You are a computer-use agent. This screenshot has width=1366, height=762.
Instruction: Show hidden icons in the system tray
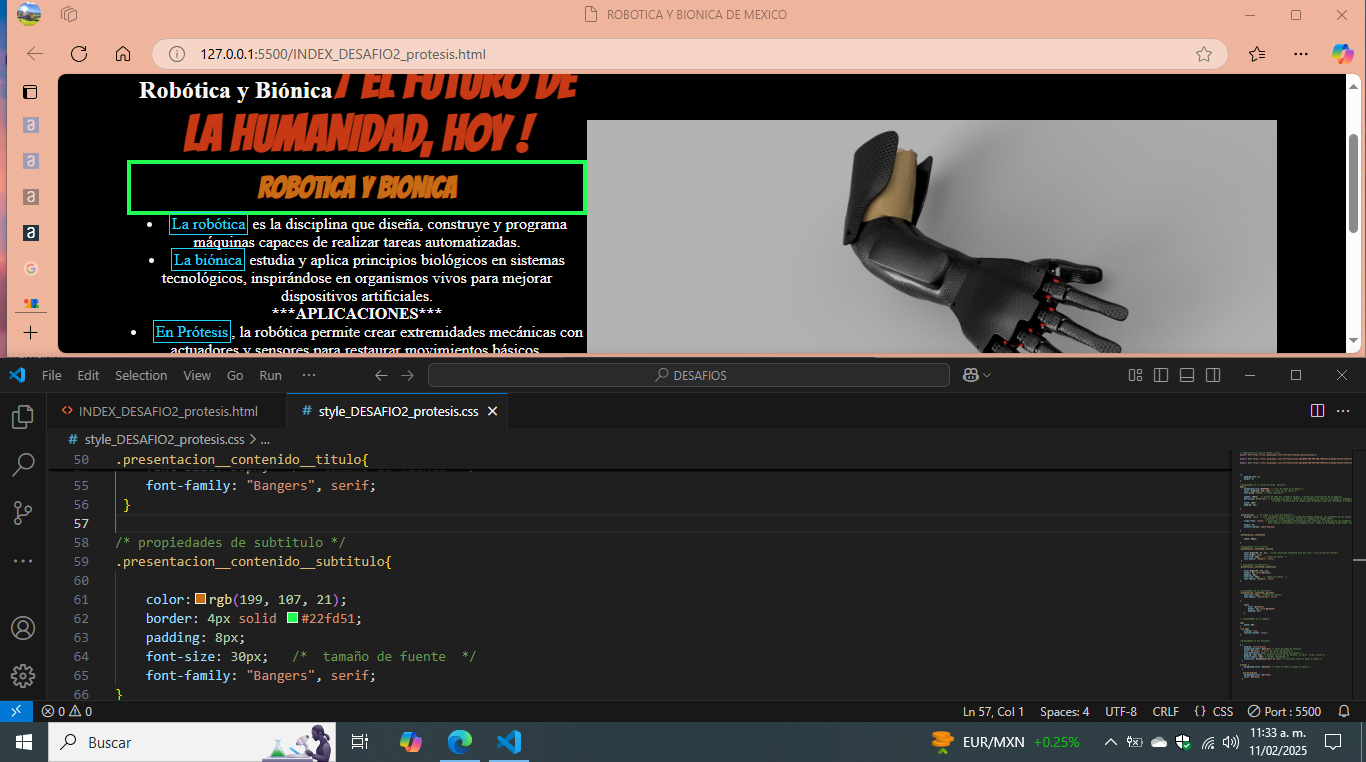(1110, 742)
